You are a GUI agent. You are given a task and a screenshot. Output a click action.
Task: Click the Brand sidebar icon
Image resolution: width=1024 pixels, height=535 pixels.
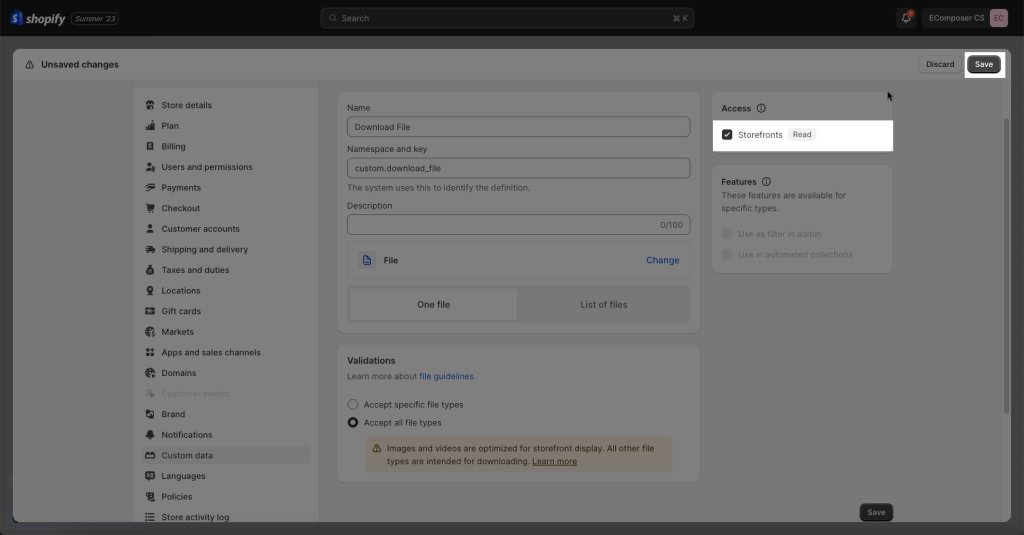pyautogui.click(x=150, y=414)
